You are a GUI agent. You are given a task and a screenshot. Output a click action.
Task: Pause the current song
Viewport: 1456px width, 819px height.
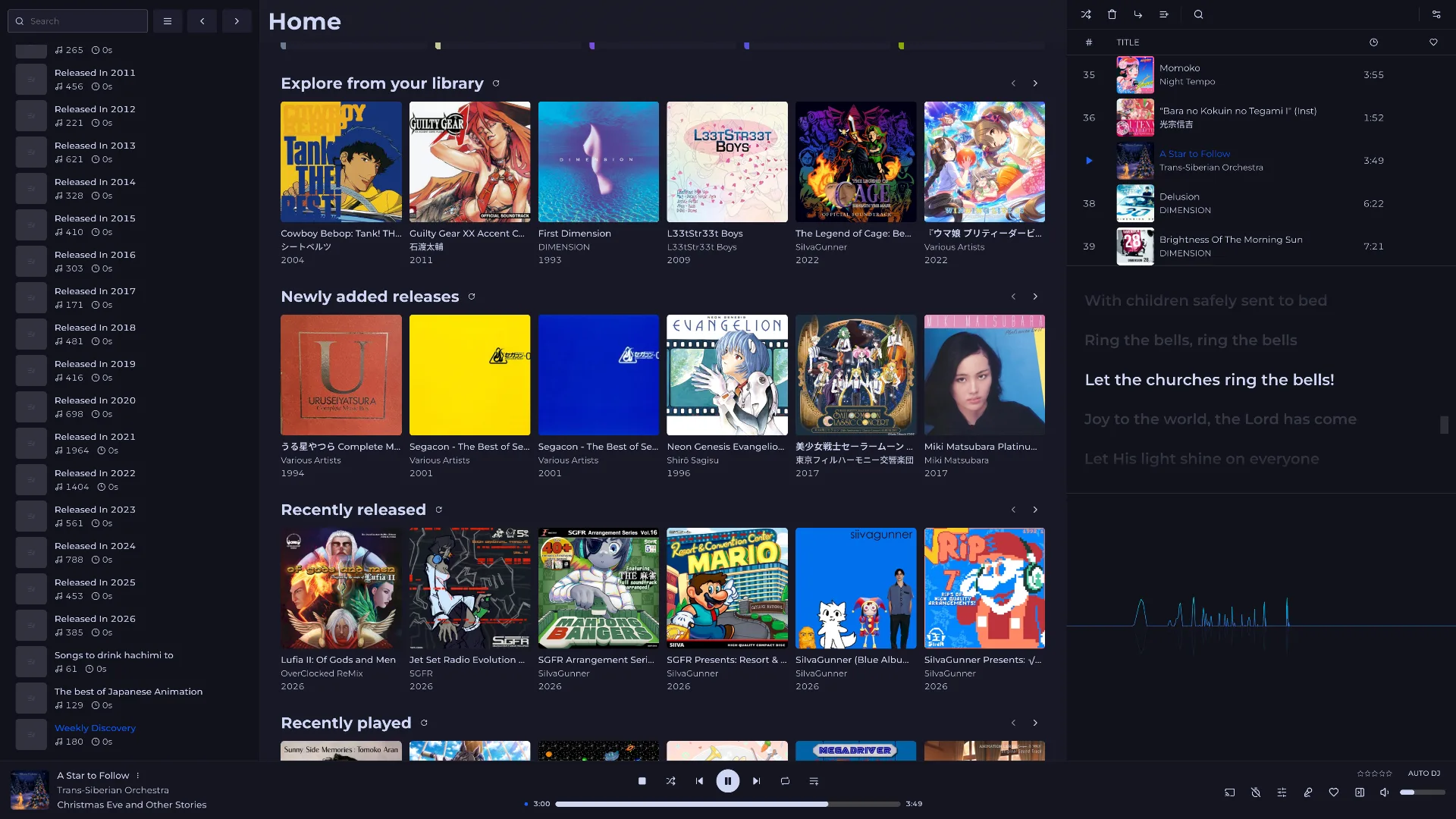728,781
